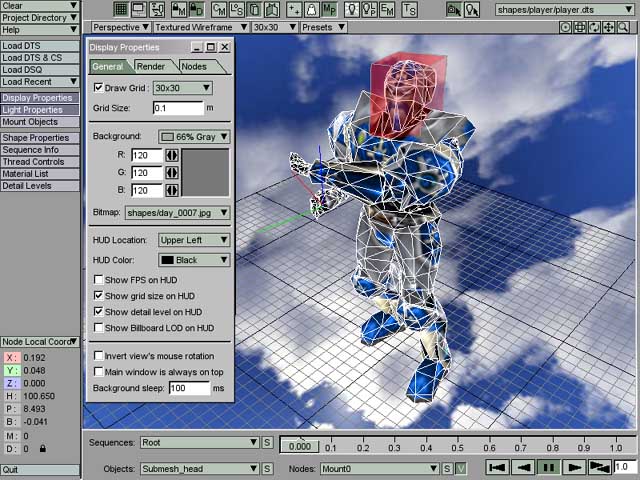Check Invert view's mouse rotation
640x480 pixels.
(x=98, y=355)
